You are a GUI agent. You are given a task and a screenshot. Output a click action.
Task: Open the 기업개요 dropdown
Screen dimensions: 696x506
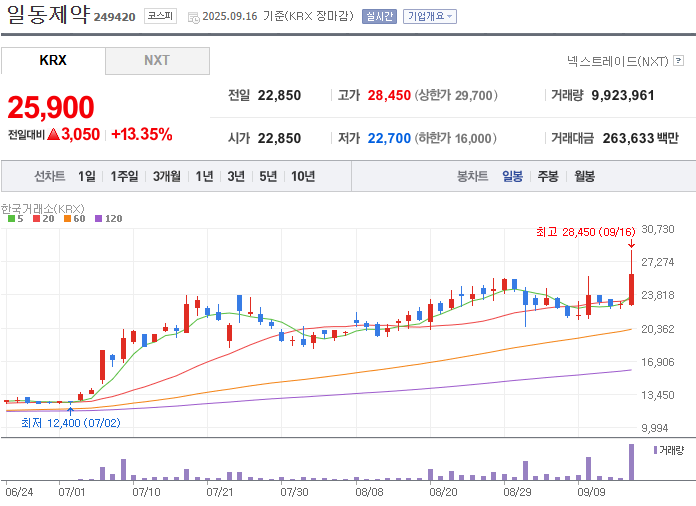(x=429, y=16)
